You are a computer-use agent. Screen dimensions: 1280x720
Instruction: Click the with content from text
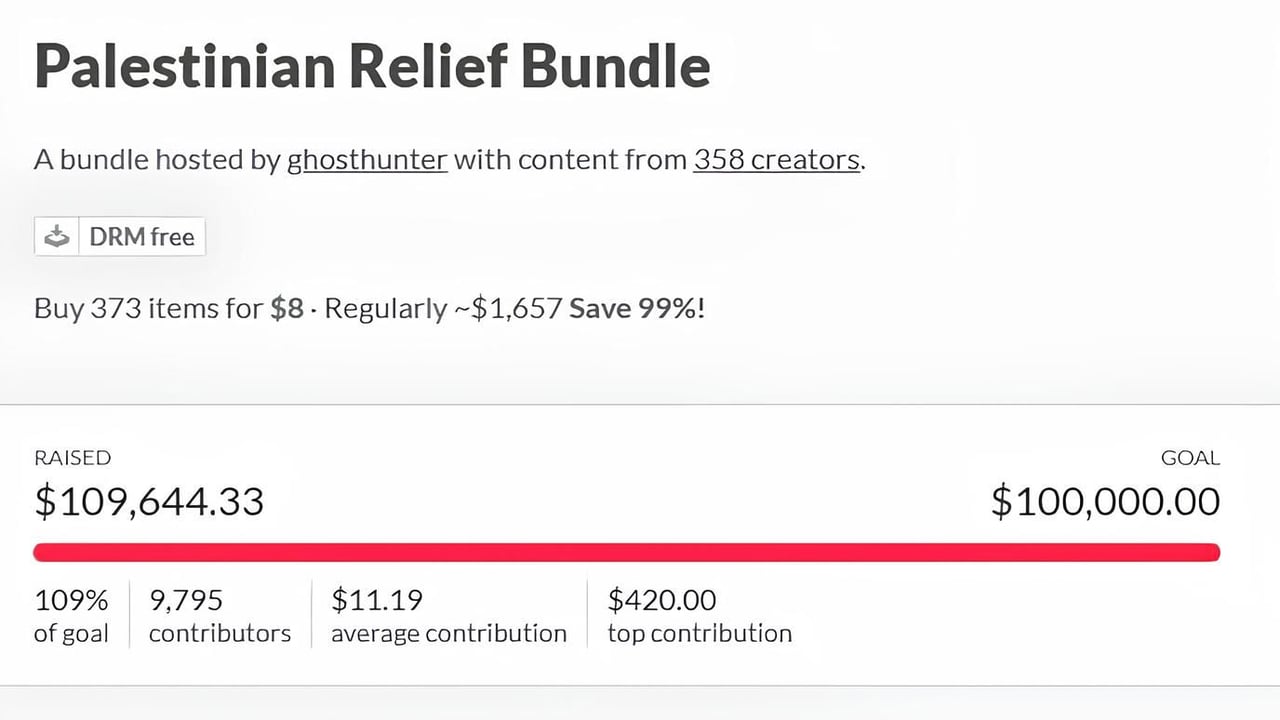point(570,160)
